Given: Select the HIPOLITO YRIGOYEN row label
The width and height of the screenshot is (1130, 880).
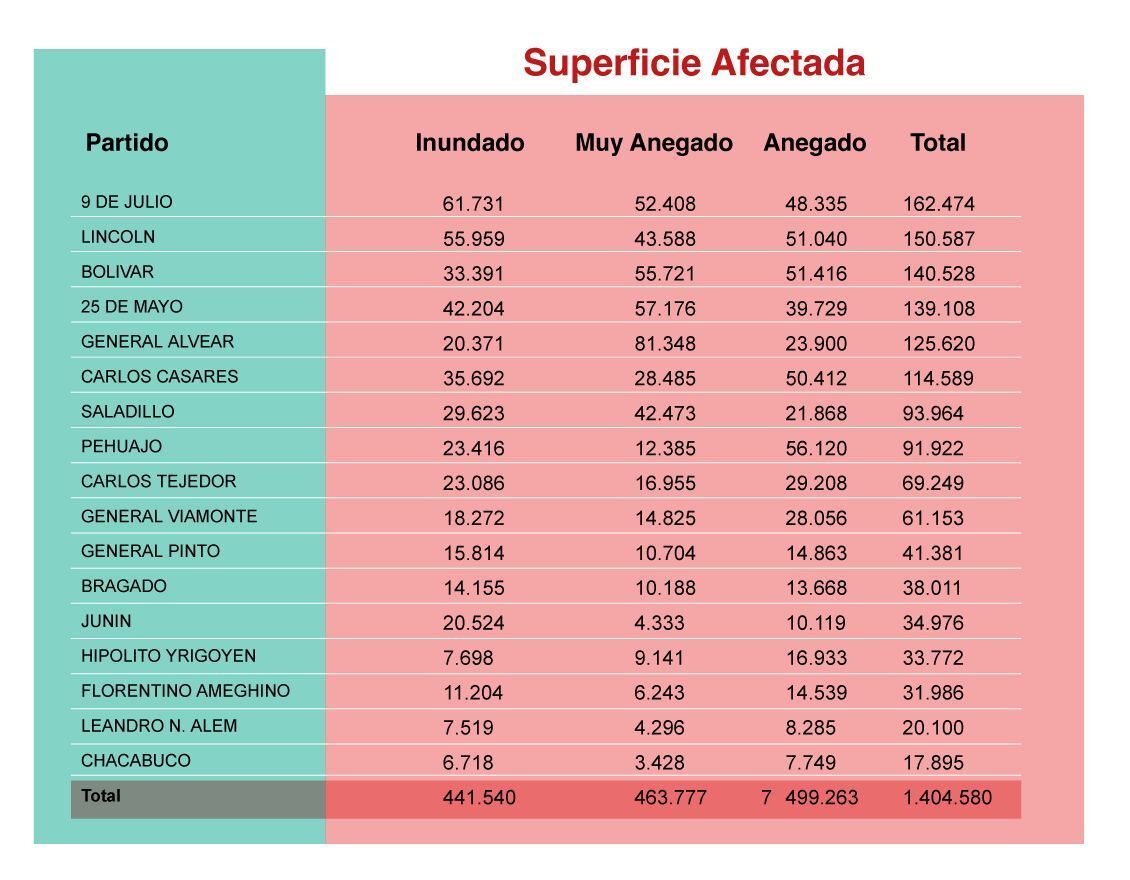Looking at the screenshot, I should tap(168, 656).
